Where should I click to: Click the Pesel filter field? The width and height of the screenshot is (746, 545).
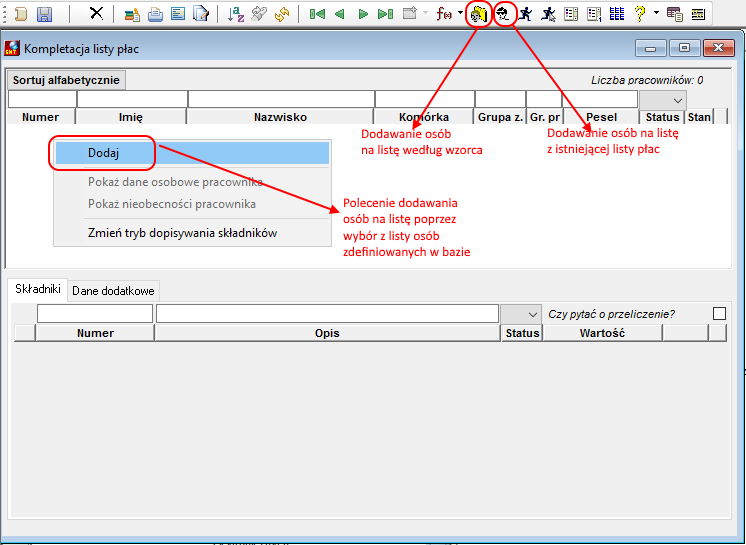click(x=600, y=99)
